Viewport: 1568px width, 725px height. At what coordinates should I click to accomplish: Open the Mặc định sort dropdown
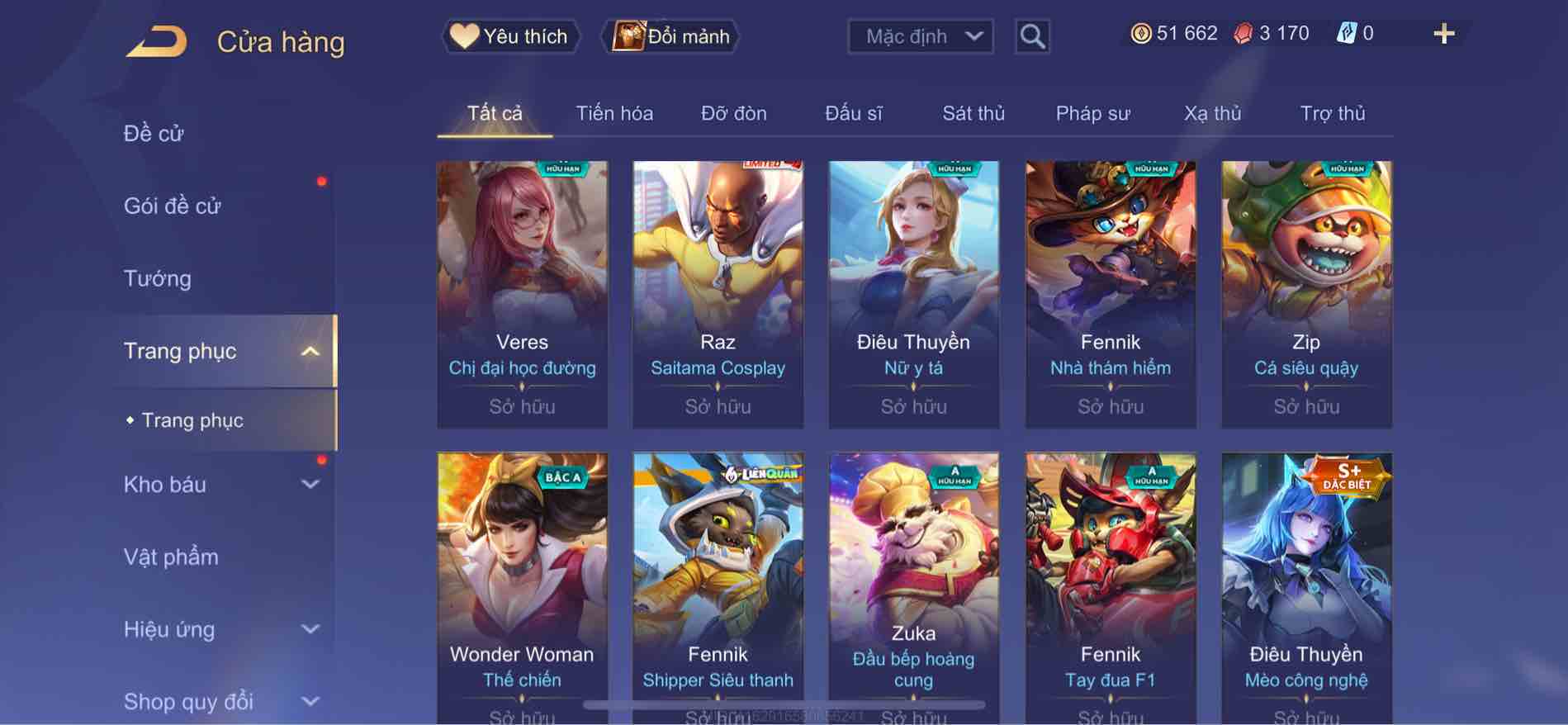[920, 36]
